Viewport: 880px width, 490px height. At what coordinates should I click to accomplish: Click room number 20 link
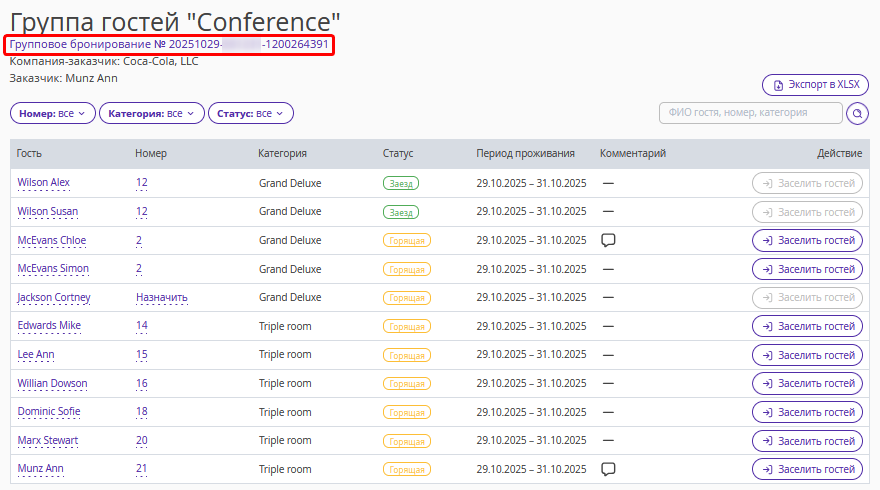point(141,441)
